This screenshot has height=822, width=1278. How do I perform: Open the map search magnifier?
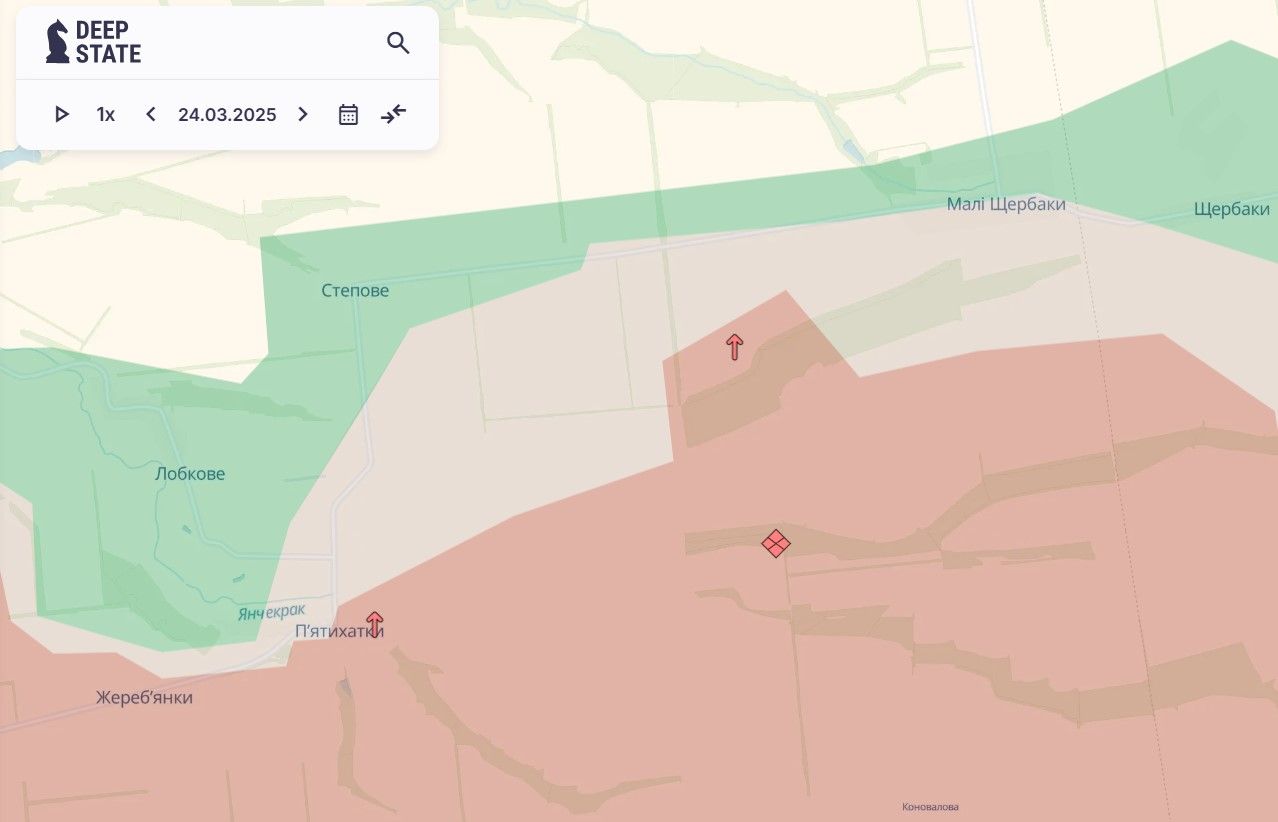coord(398,43)
